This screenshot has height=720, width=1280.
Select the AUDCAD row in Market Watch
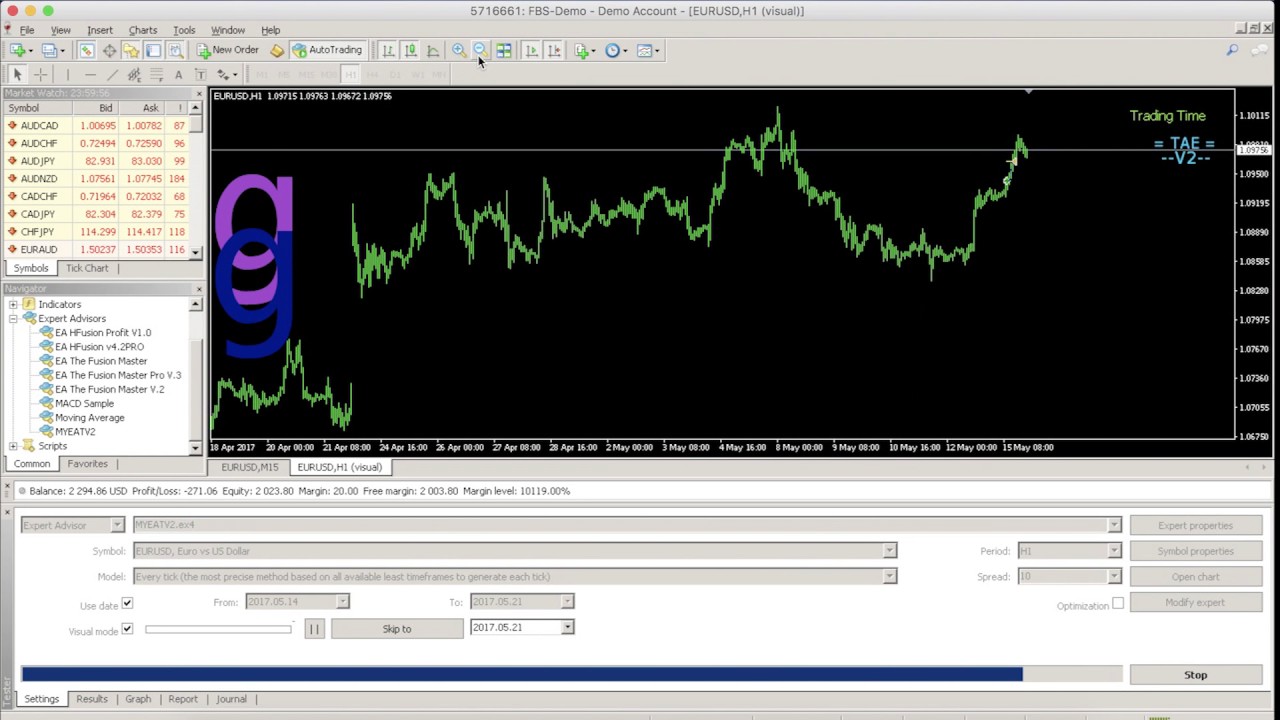(95, 125)
